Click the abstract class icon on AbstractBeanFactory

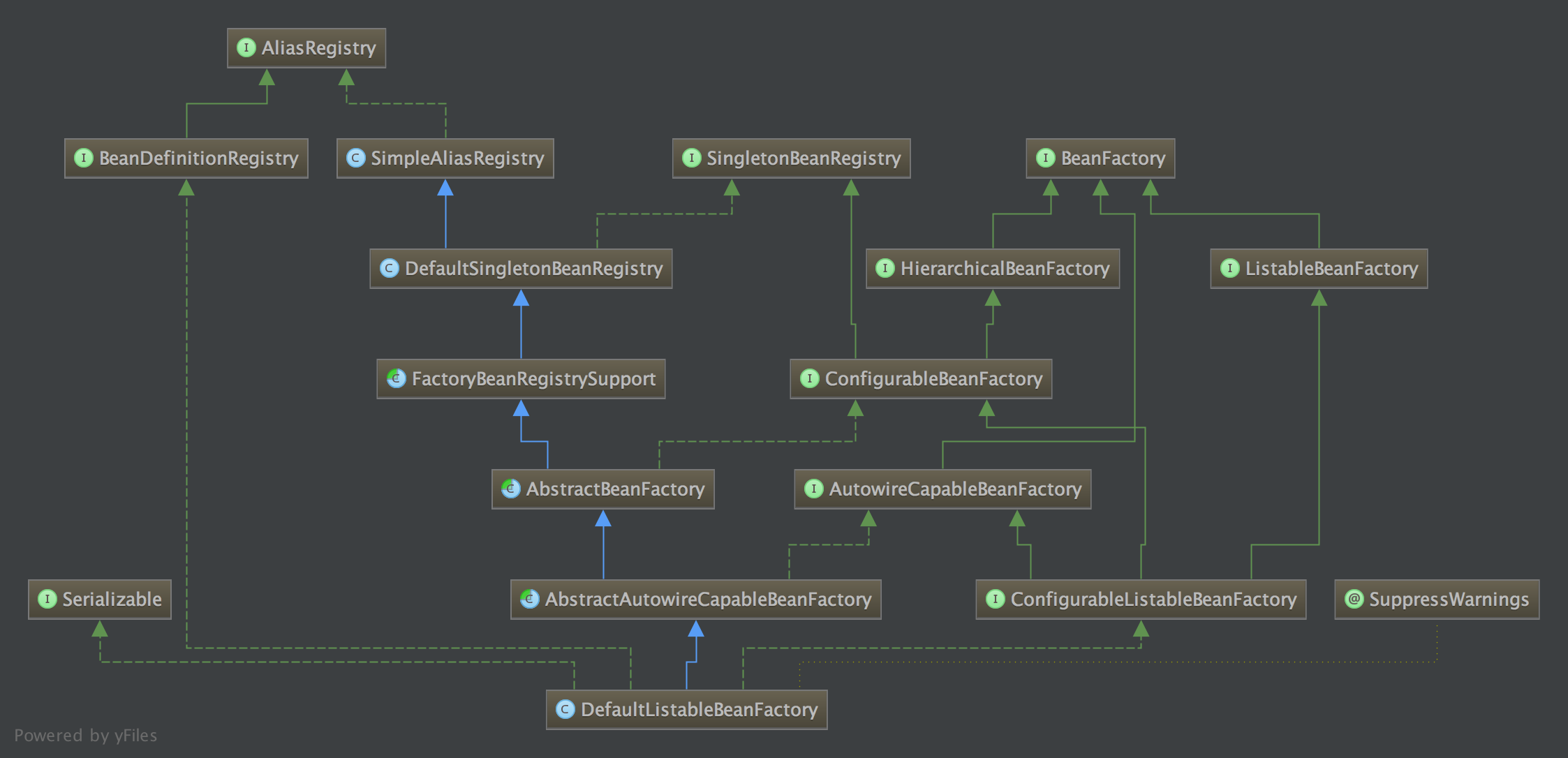pyautogui.click(x=510, y=489)
